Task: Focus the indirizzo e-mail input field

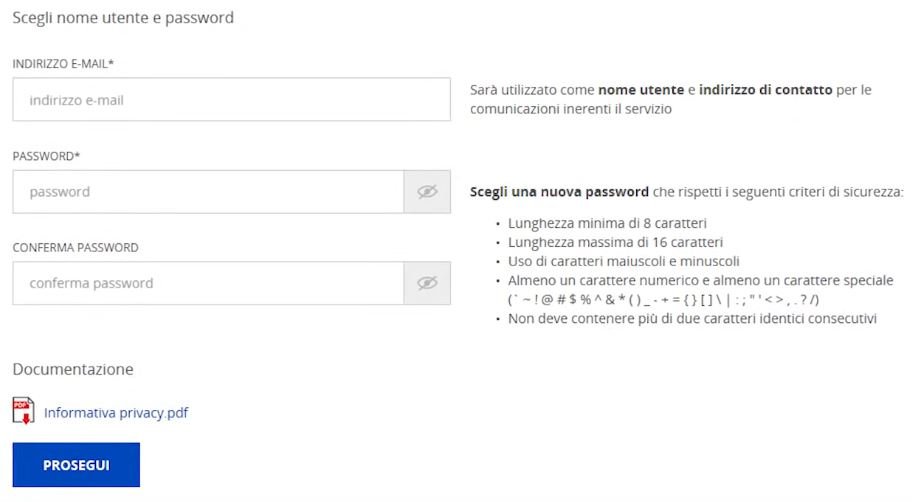Action: point(231,99)
